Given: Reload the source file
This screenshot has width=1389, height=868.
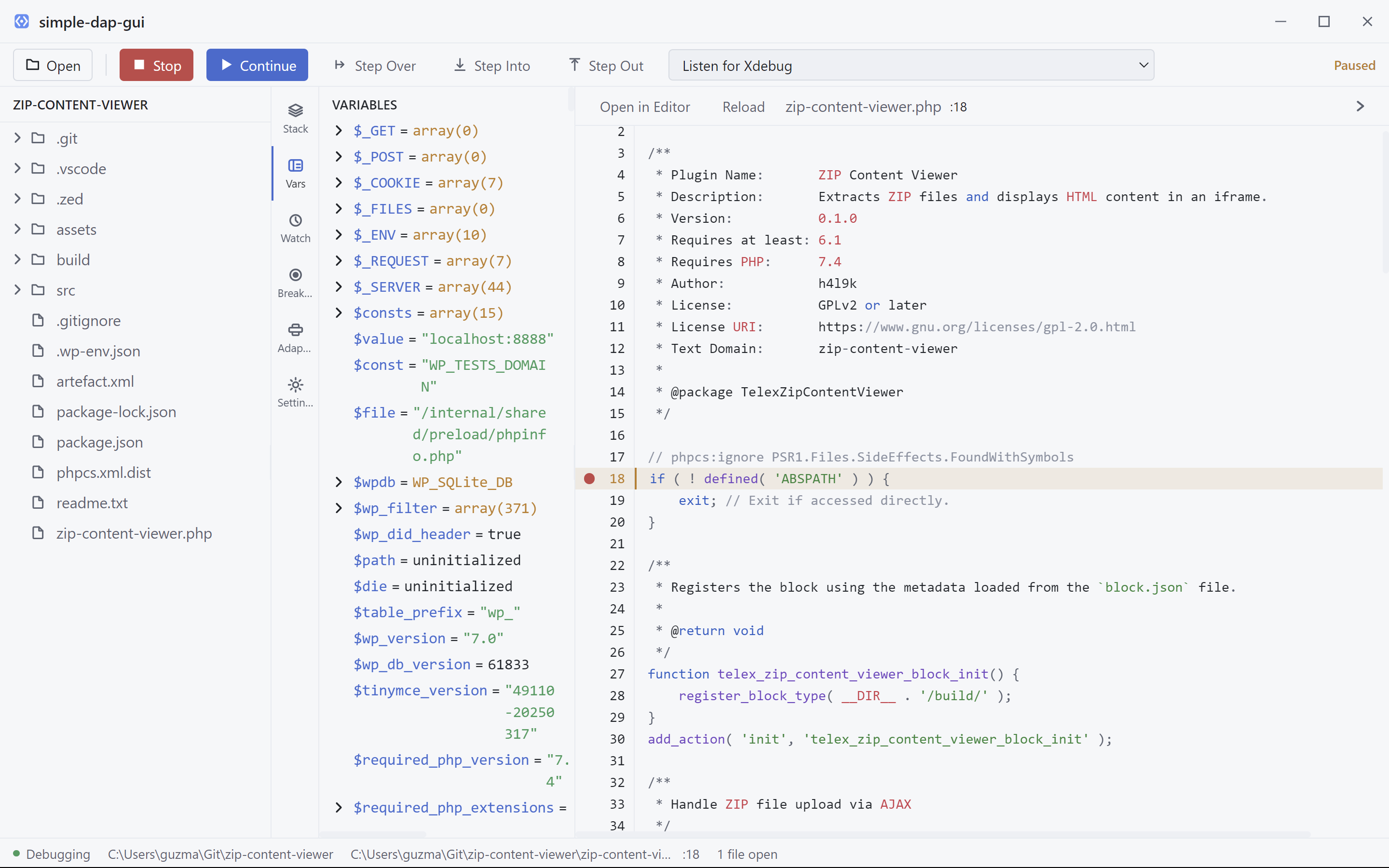Looking at the screenshot, I should 743,107.
